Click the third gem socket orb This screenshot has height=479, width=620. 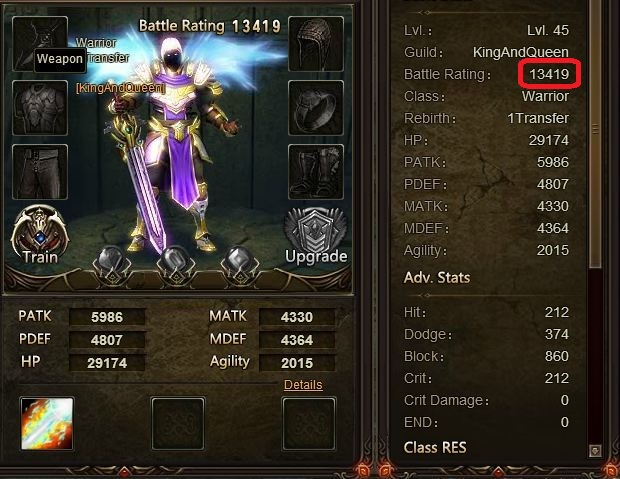coord(240,264)
